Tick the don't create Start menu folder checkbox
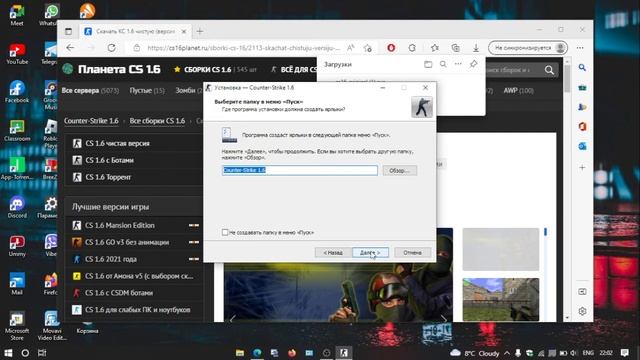 point(225,232)
